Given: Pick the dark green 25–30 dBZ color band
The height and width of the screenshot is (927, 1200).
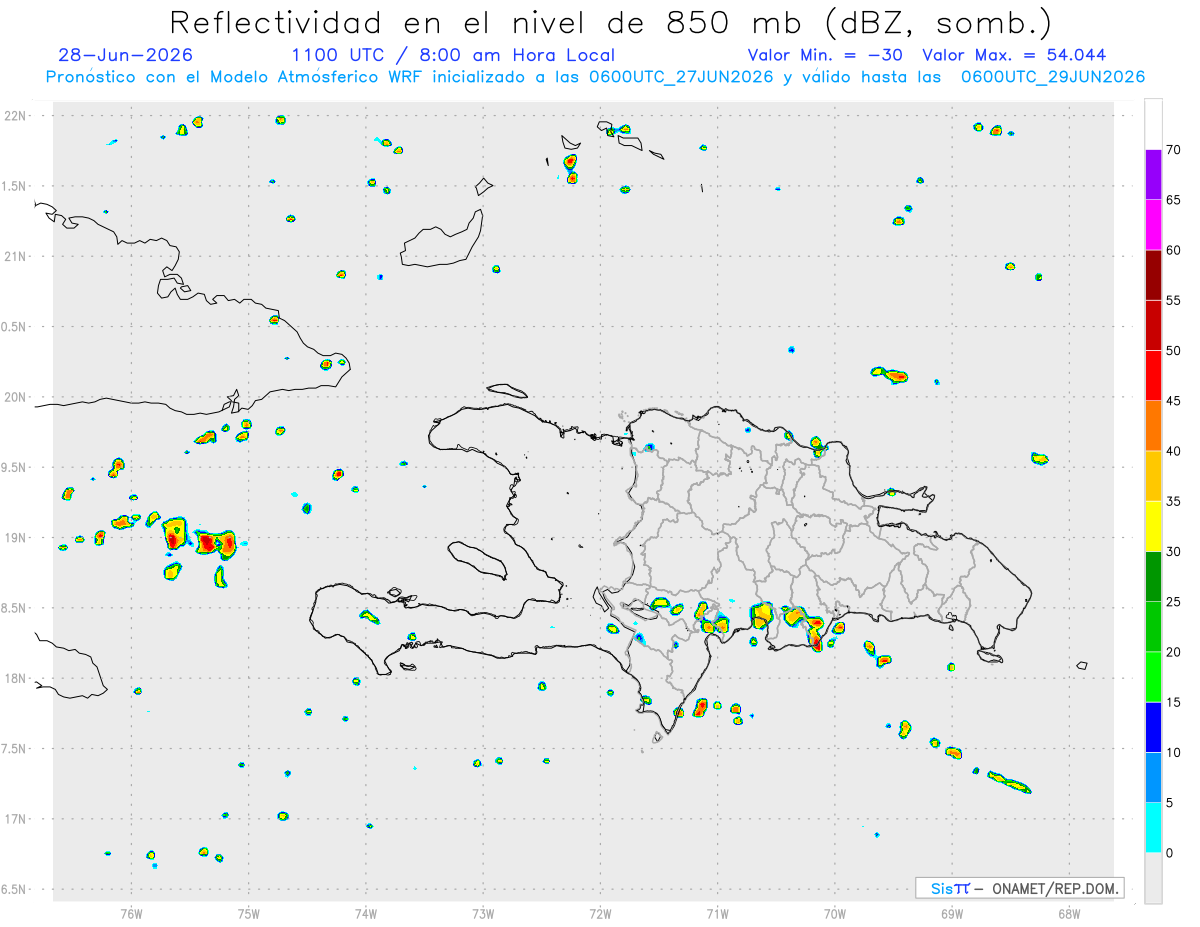Looking at the screenshot, I should (1153, 577).
